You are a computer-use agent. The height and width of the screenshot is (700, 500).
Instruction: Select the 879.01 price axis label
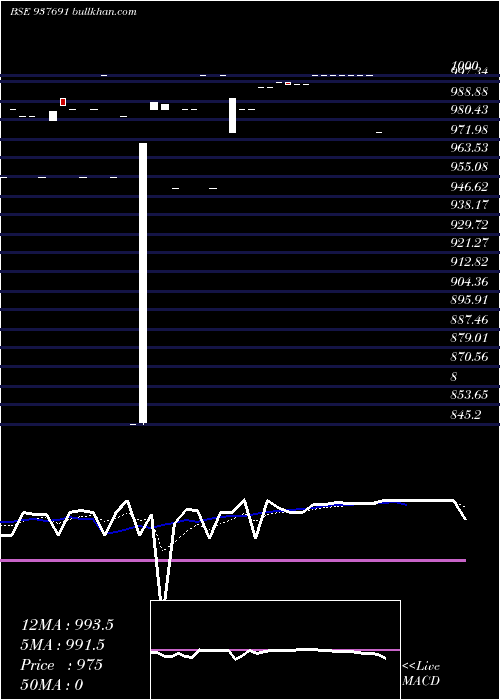coord(469,338)
